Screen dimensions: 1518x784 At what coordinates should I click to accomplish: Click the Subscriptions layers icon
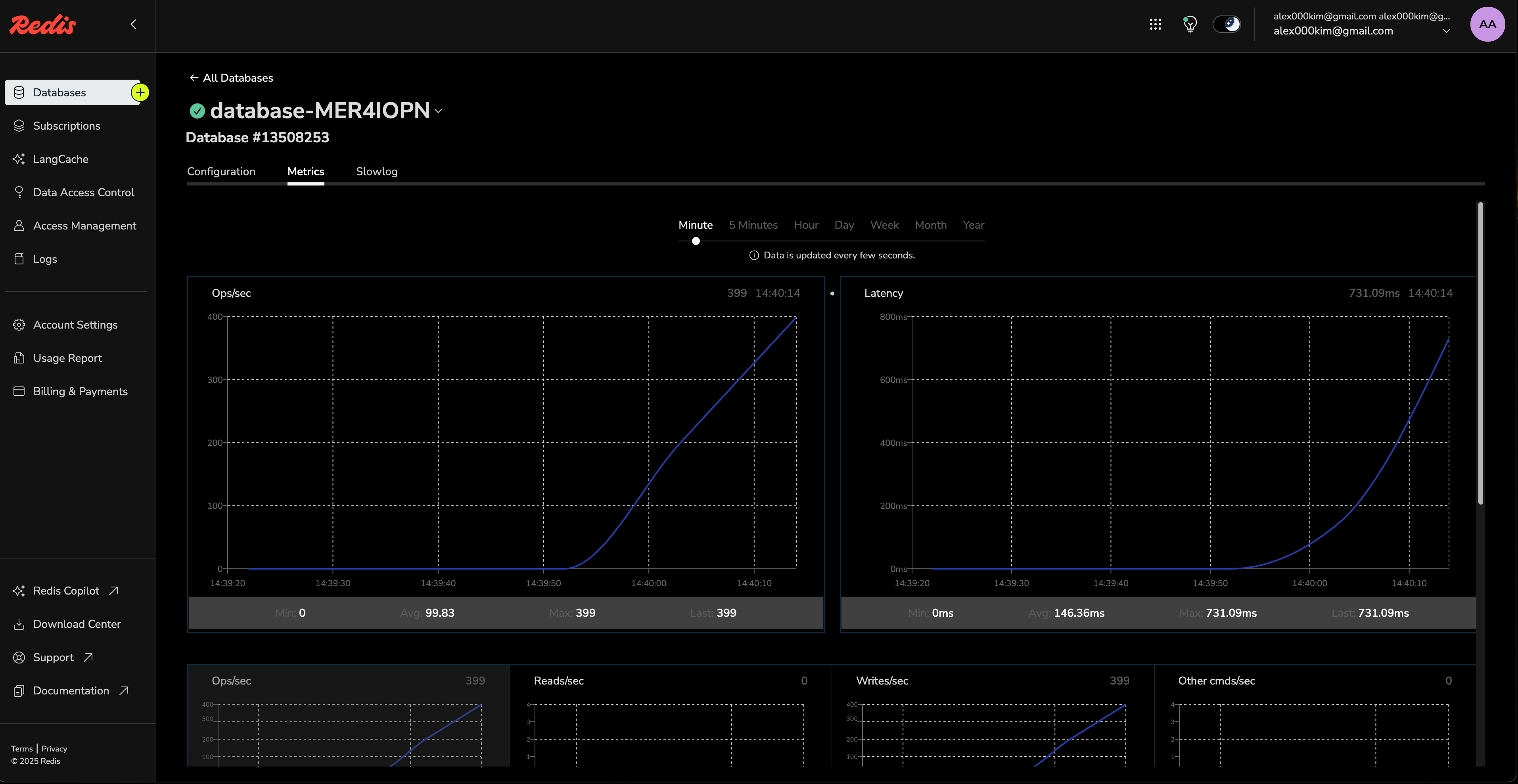pyautogui.click(x=19, y=126)
